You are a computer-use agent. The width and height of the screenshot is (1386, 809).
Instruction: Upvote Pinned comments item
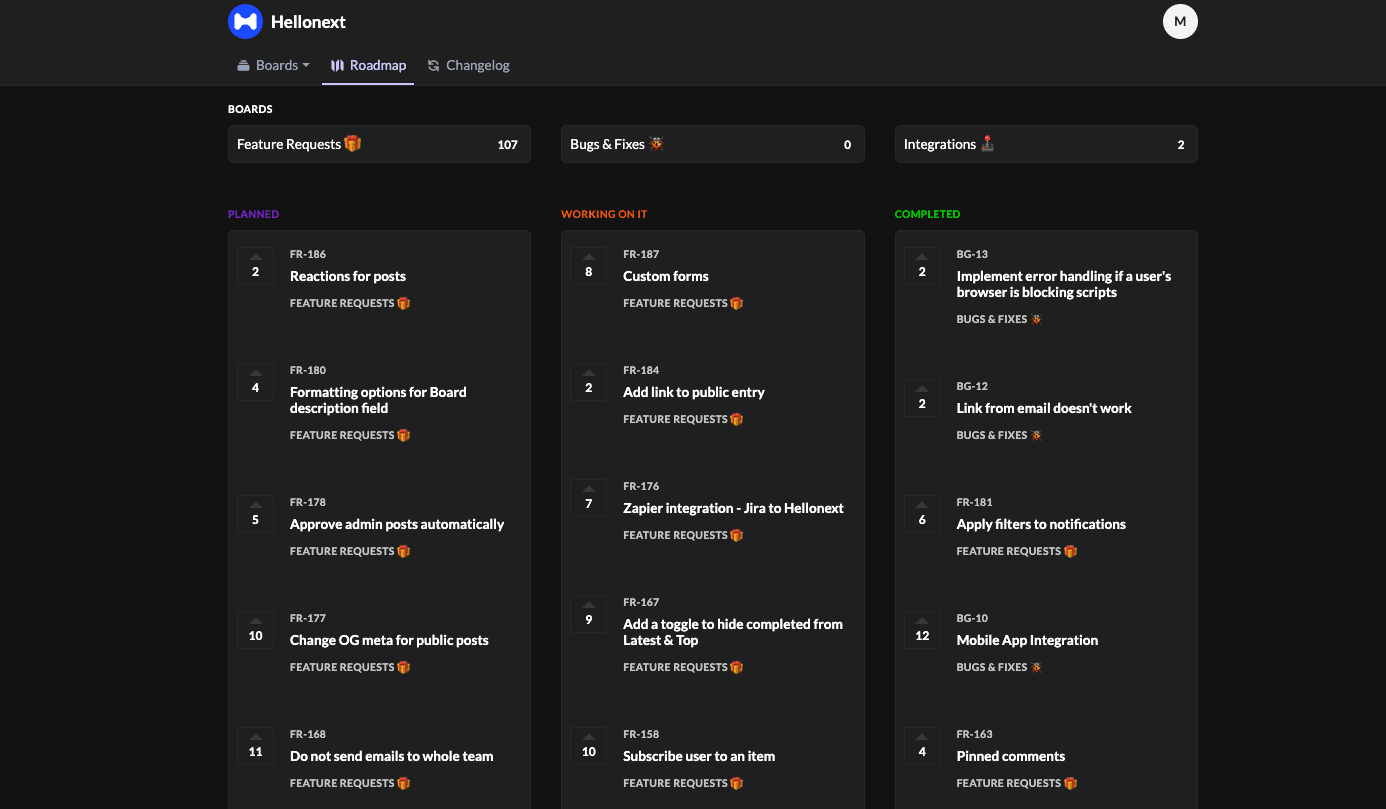pos(922,746)
